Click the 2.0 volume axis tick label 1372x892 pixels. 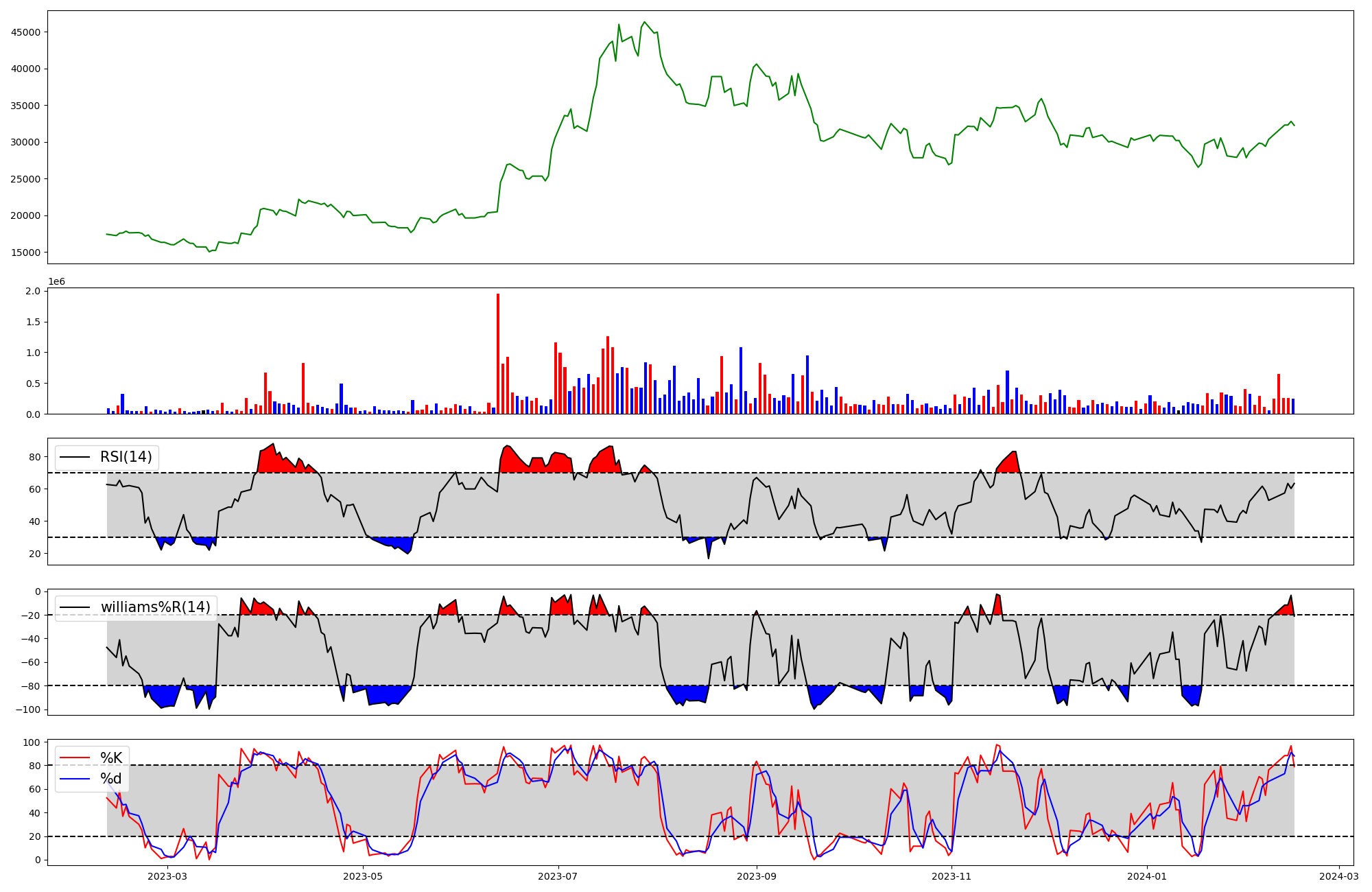(x=32, y=292)
